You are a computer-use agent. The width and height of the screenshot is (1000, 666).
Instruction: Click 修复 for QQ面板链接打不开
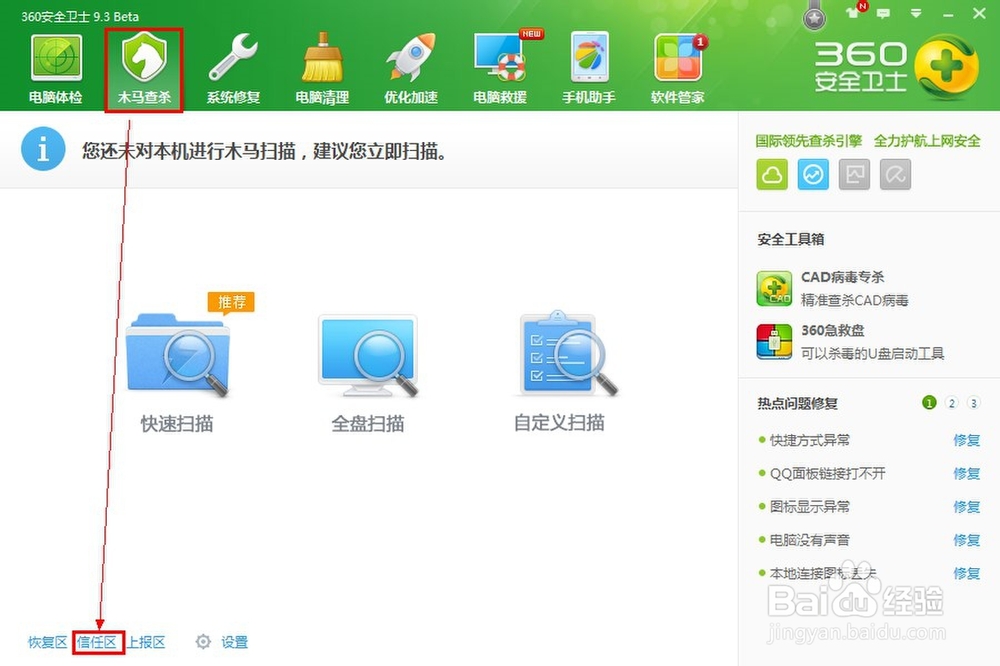click(966, 473)
